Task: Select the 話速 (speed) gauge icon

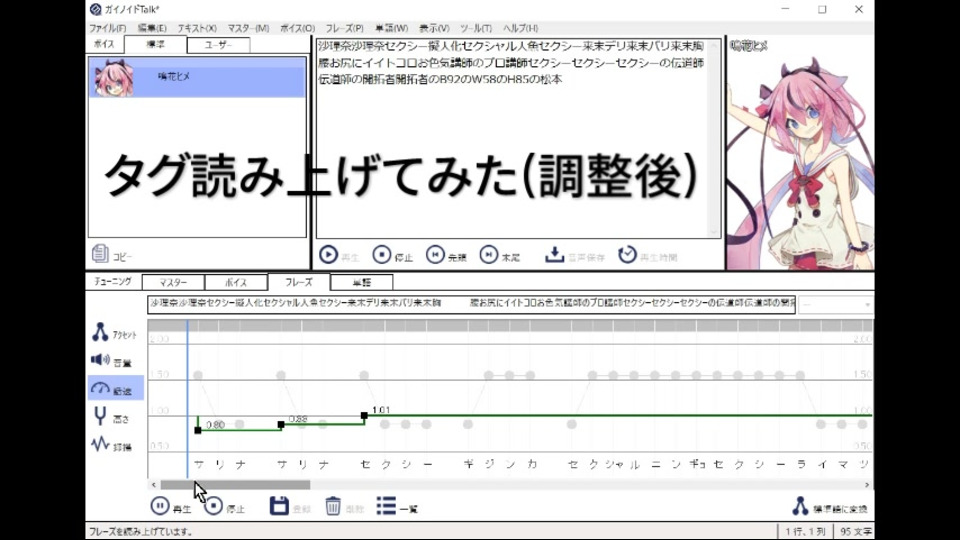Action: (x=100, y=388)
